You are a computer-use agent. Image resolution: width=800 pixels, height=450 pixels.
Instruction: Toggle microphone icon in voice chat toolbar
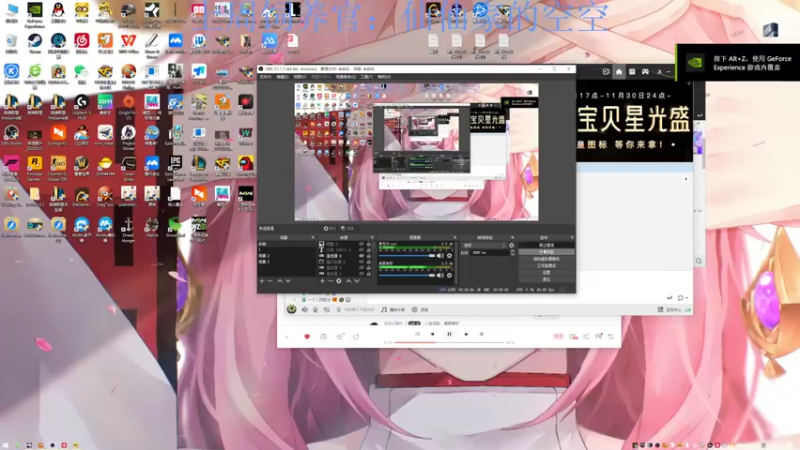tap(315, 310)
